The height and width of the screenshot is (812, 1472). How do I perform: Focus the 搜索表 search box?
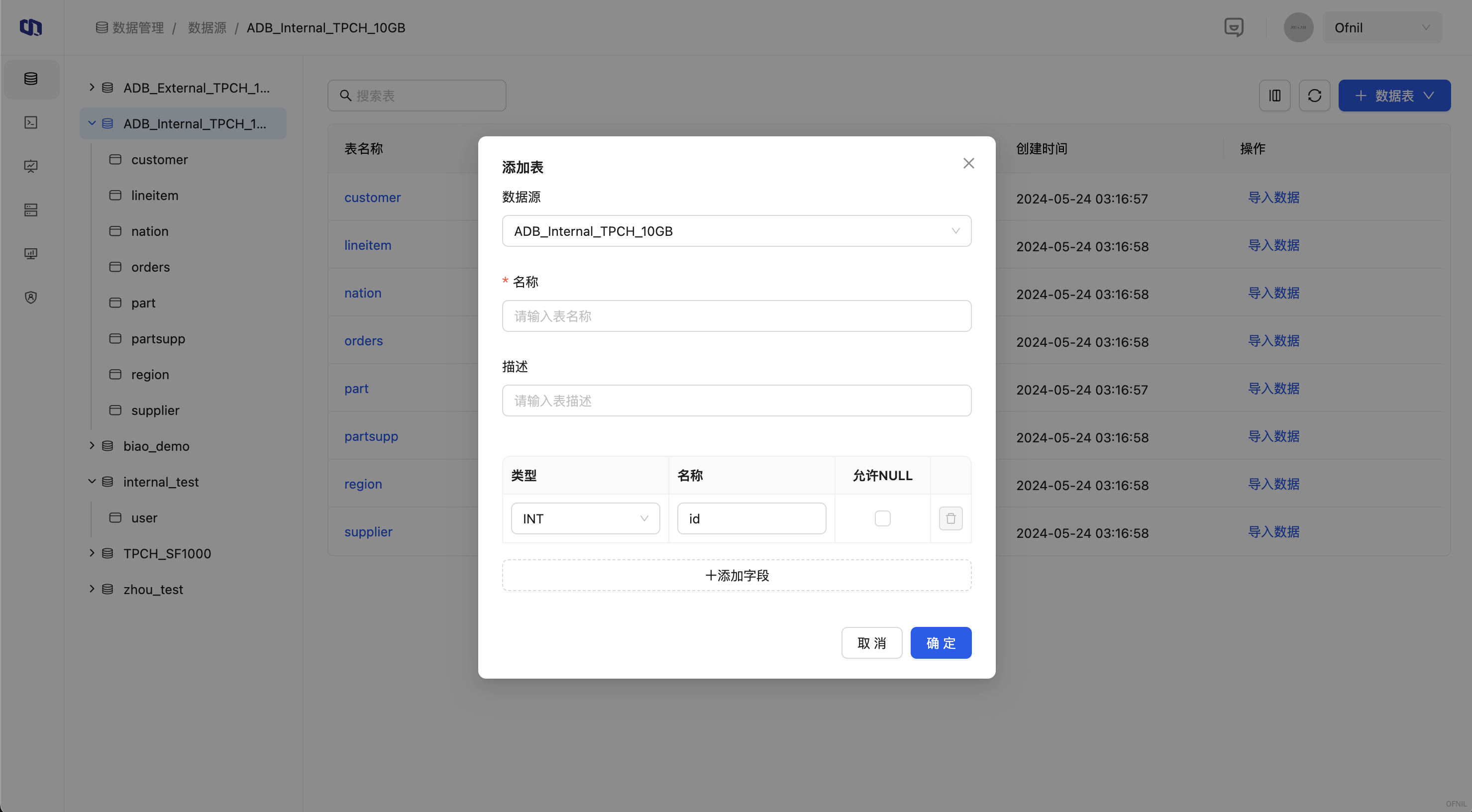pyautogui.click(x=417, y=96)
